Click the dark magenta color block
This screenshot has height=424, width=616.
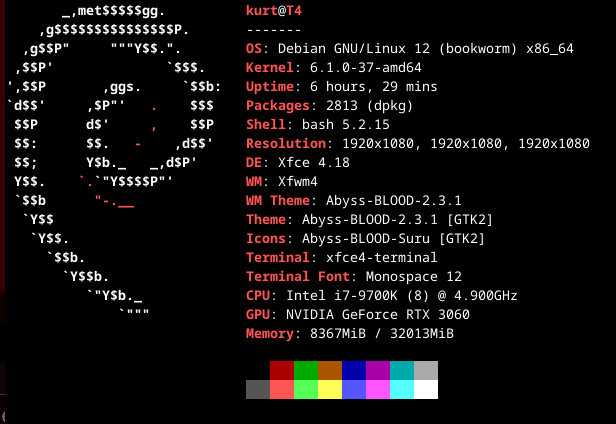point(378,371)
